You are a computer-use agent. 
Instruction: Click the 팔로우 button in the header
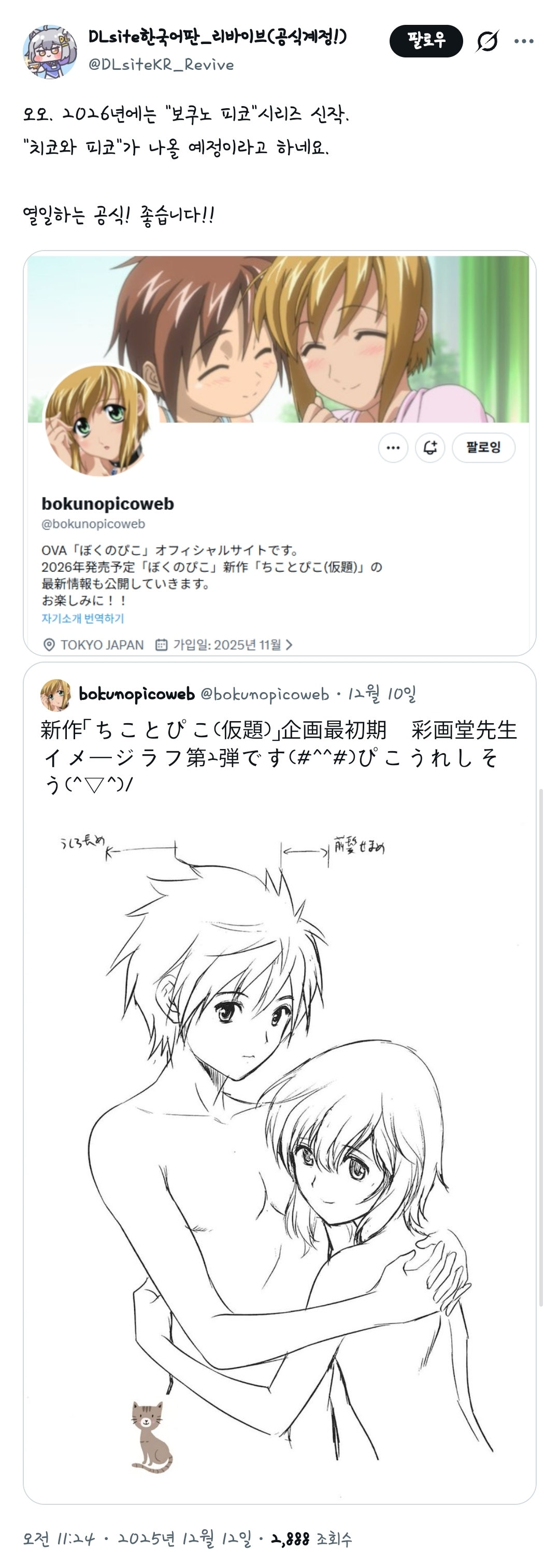(426, 41)
